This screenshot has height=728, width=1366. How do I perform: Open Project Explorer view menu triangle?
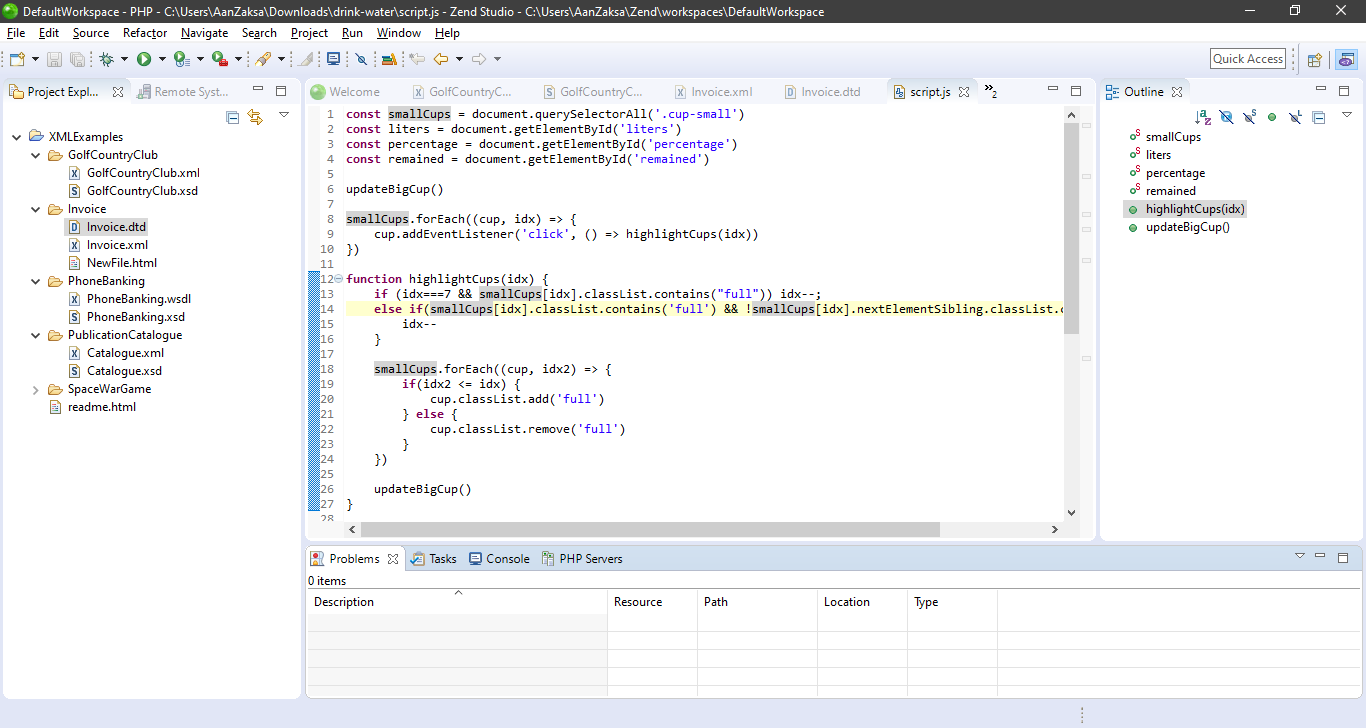(x=283, y=115)
